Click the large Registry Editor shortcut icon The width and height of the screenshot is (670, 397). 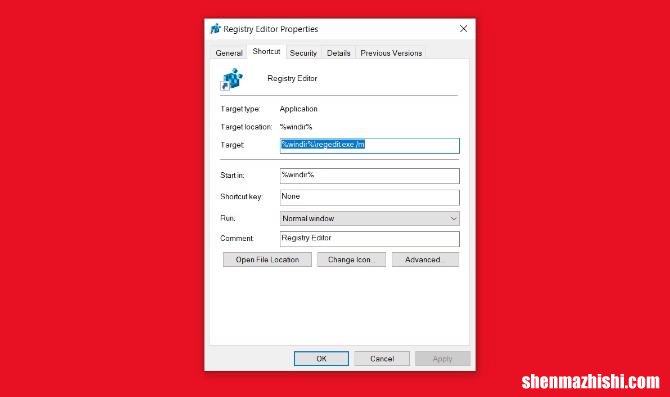point(232,79)
